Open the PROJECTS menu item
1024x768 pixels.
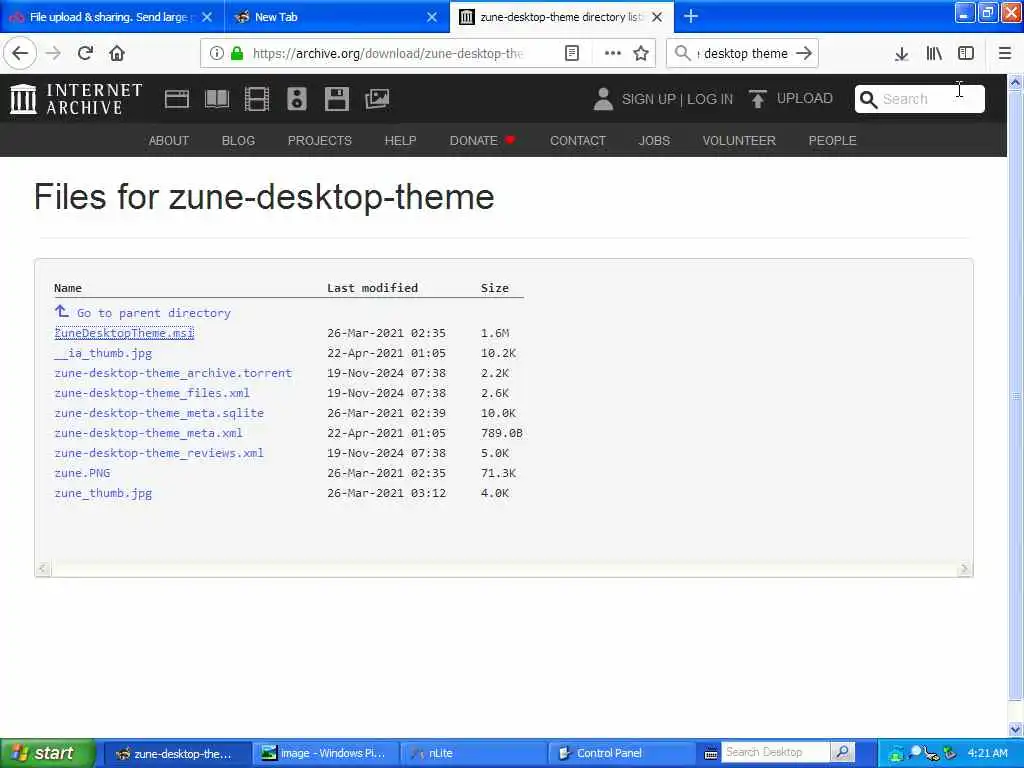tap(319, 140)
